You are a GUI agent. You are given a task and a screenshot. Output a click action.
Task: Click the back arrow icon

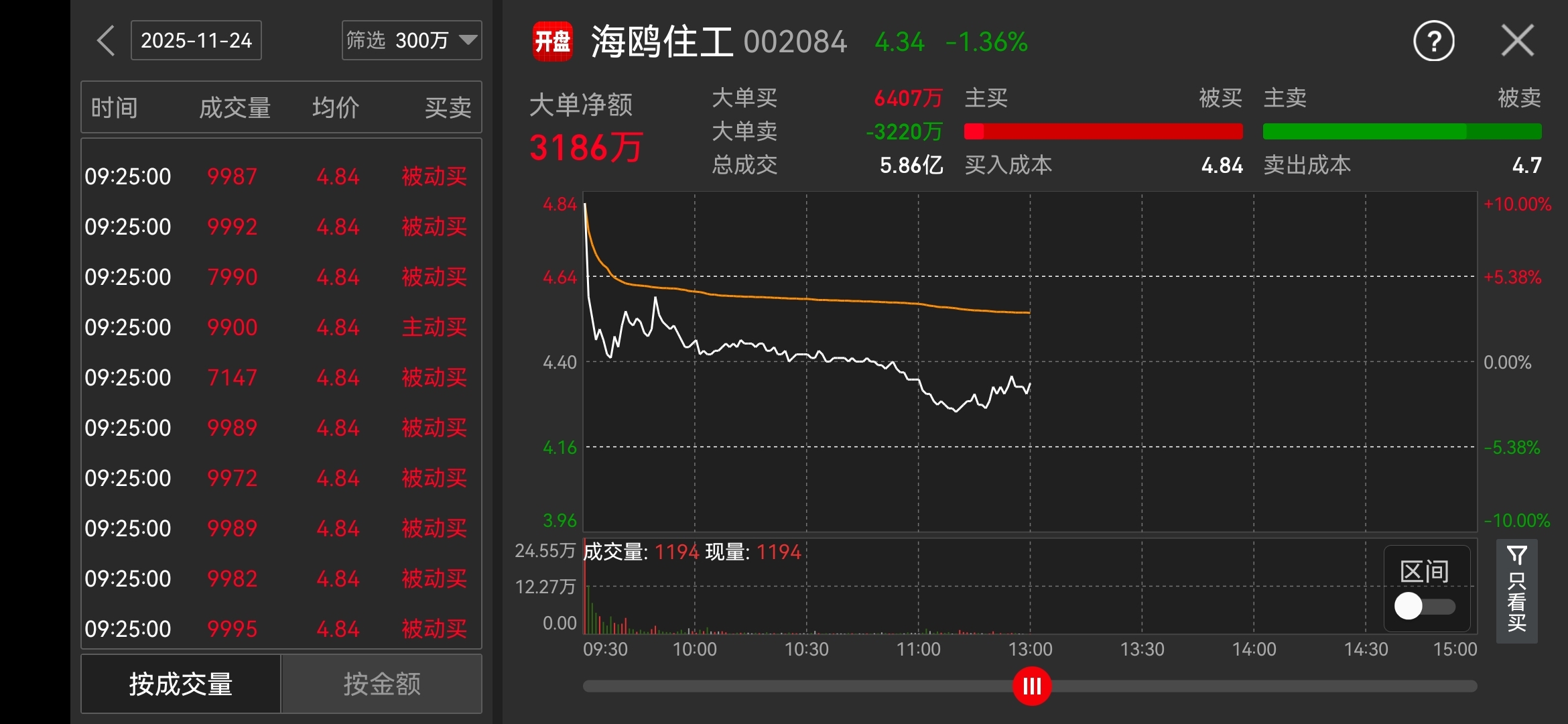(x=106, y=41)
